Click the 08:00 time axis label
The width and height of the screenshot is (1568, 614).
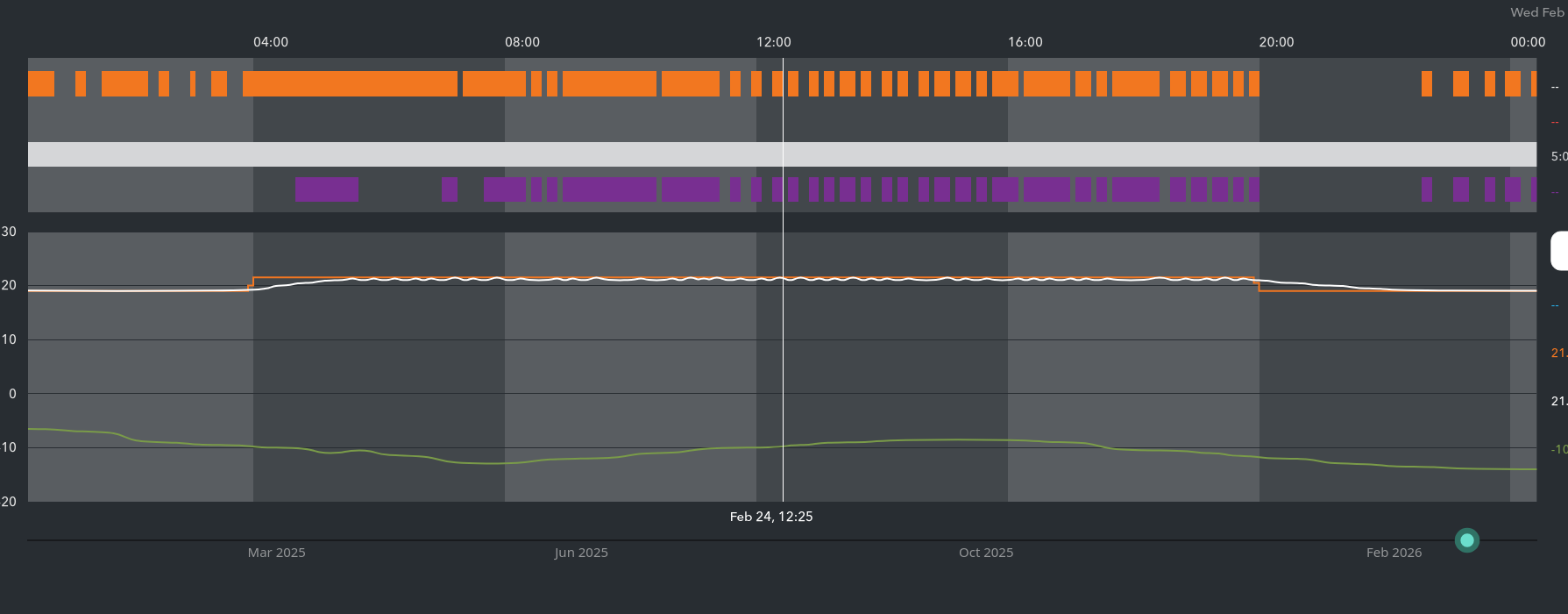point(521,42)
